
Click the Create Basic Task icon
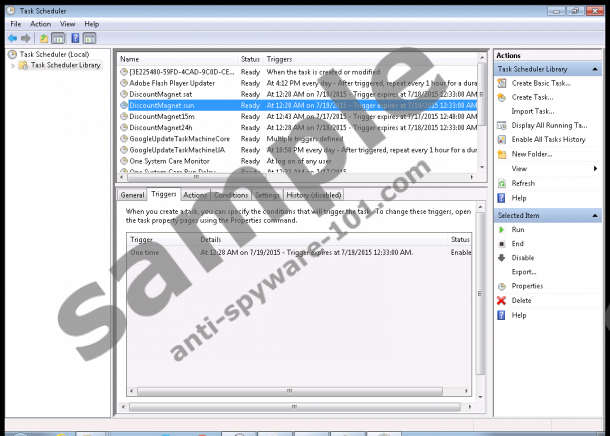tap(502, 83)
